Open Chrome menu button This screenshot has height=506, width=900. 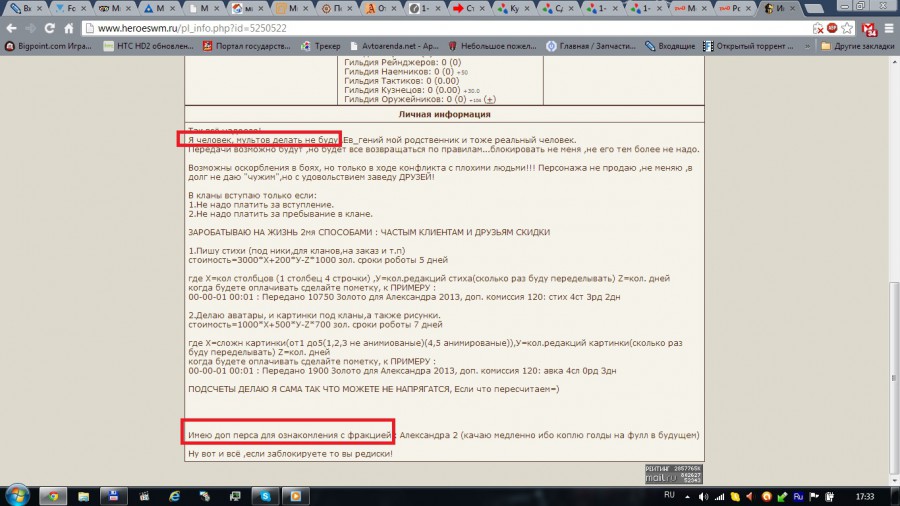point(887,28)
